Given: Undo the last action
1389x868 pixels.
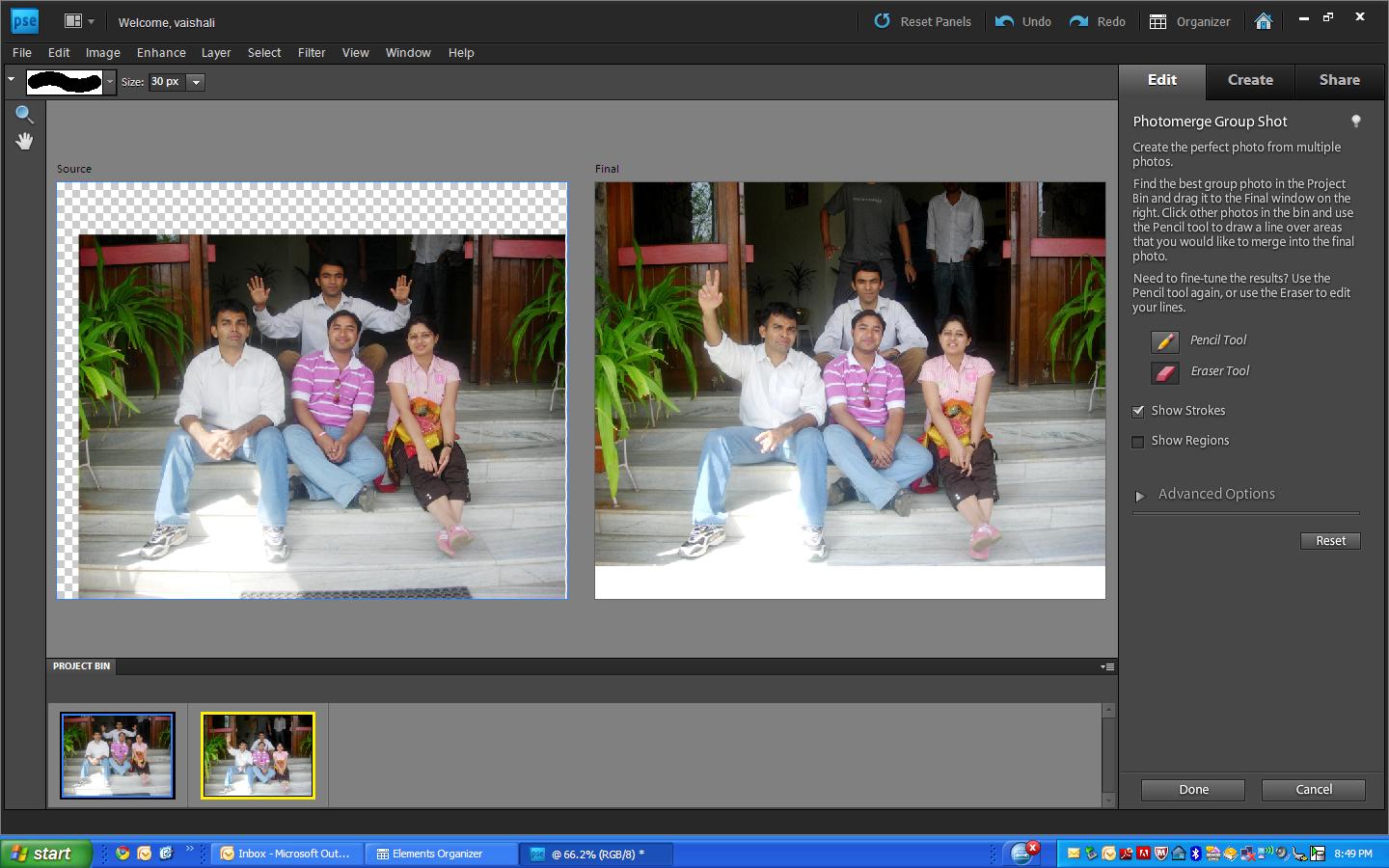Looking at the screenshot, I should pyautogui.click(x=1022, y=21).
